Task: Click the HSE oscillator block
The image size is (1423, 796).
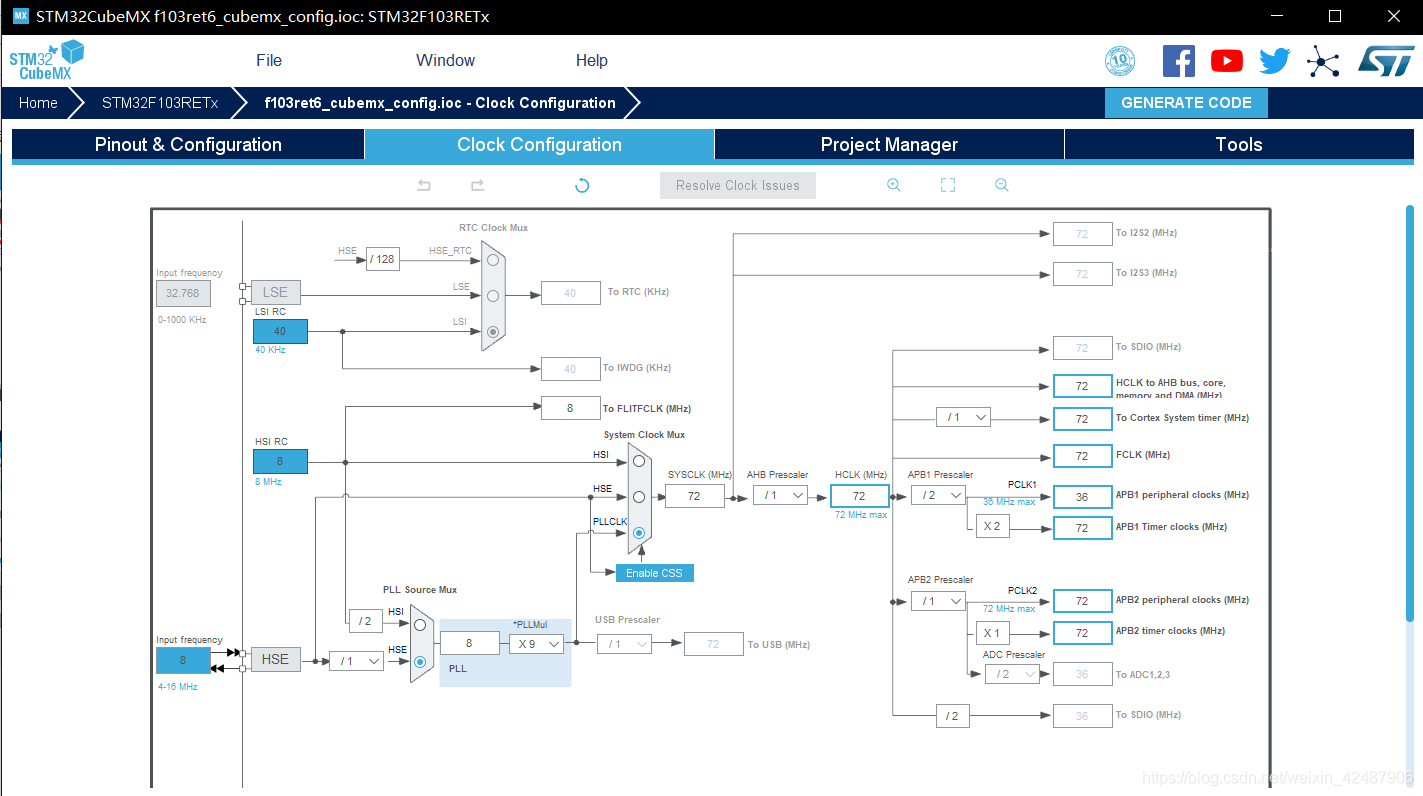Action: (x=275, y=659)
